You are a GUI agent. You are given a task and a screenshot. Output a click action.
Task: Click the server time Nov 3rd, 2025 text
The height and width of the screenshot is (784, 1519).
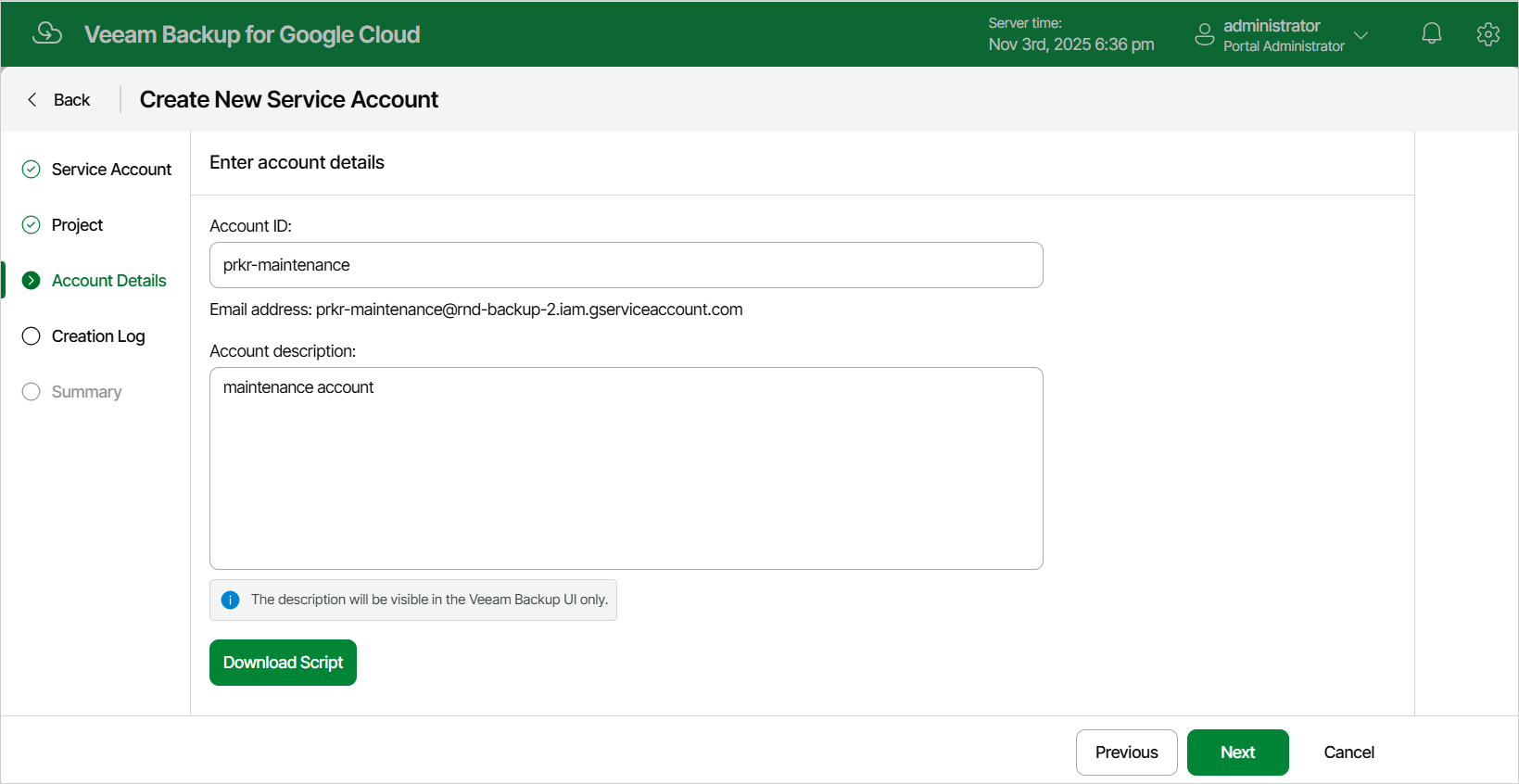tap(1071, 44)
